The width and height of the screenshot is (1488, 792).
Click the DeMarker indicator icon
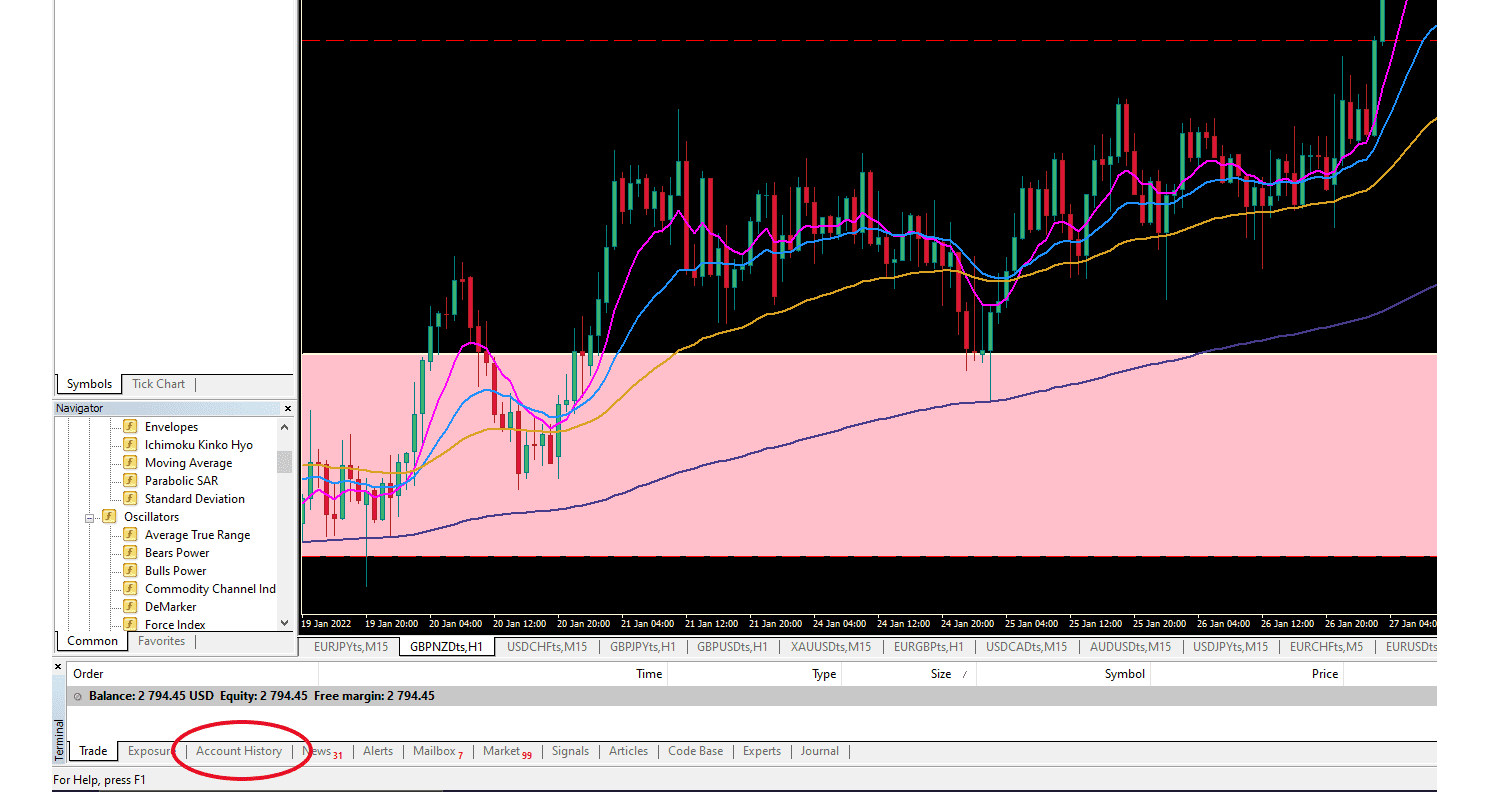click(x=130, y=607)
